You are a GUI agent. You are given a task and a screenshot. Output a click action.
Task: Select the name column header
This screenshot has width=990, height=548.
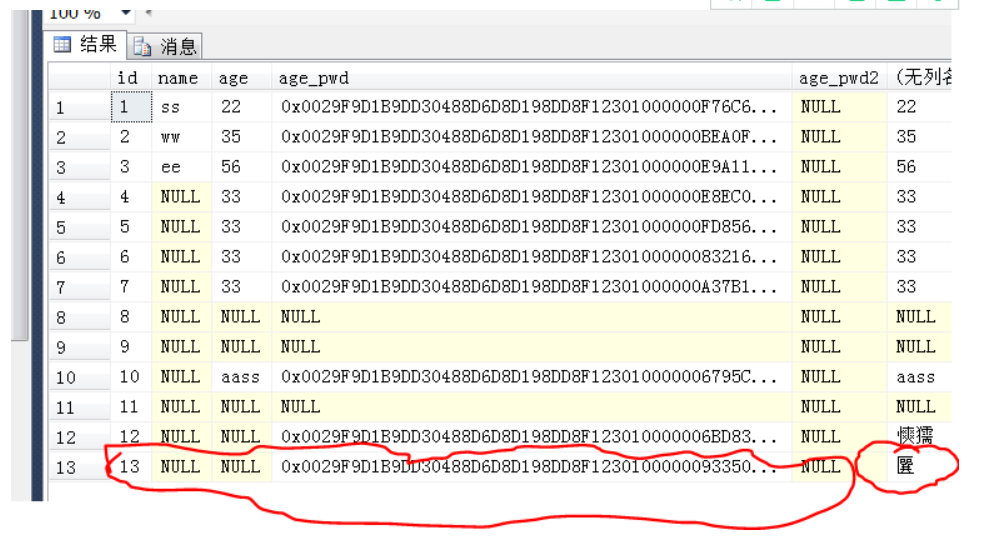tap(178, 77)
